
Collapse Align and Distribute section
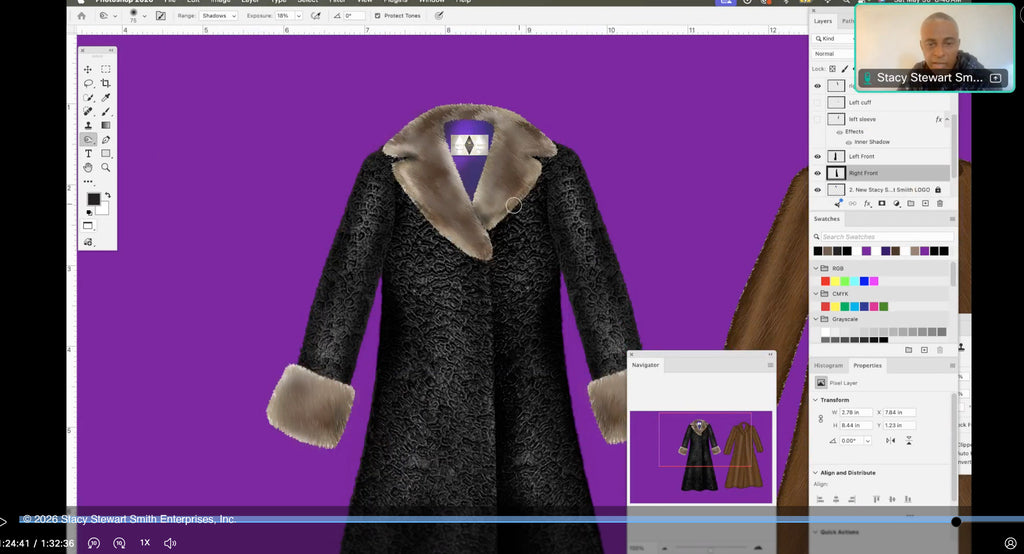[815, 473]
